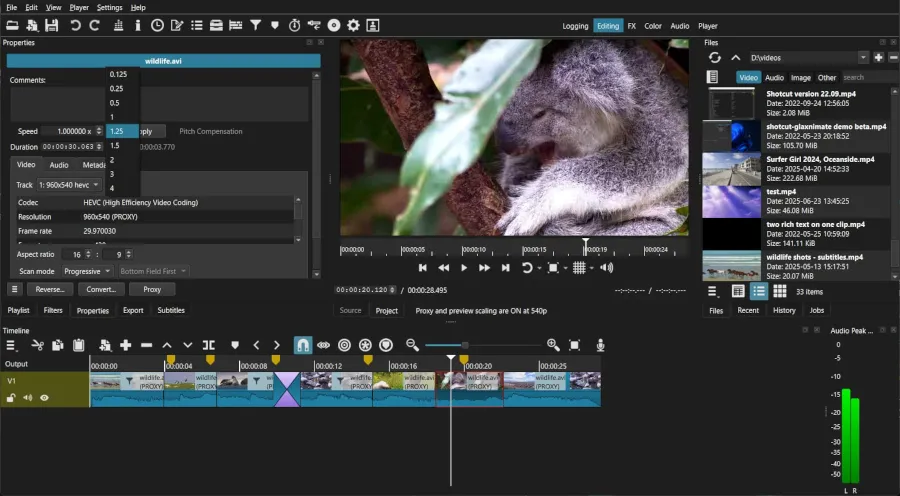Viewport: 900px width, 496px height.
Task: Click the scissors cut icon in timeline
Action: tap(37, 345)
